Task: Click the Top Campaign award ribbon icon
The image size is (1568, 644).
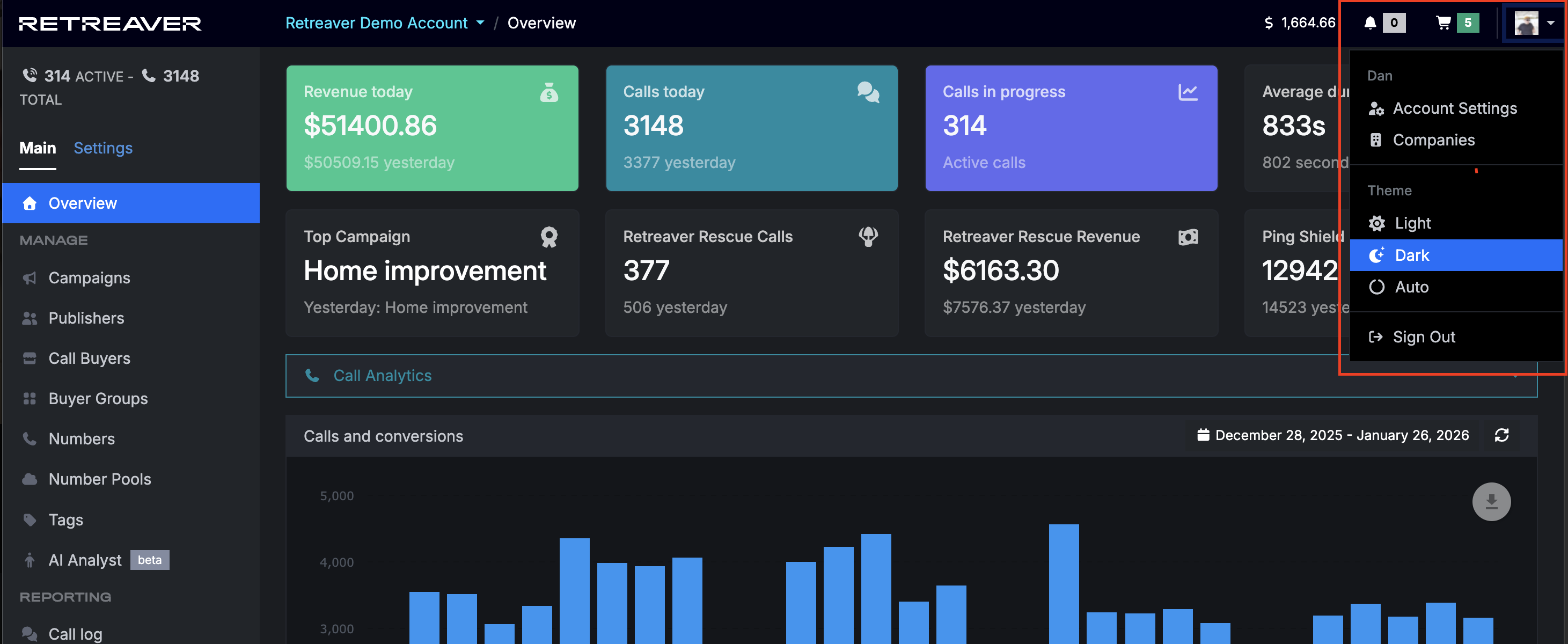Action: [549, 237]
